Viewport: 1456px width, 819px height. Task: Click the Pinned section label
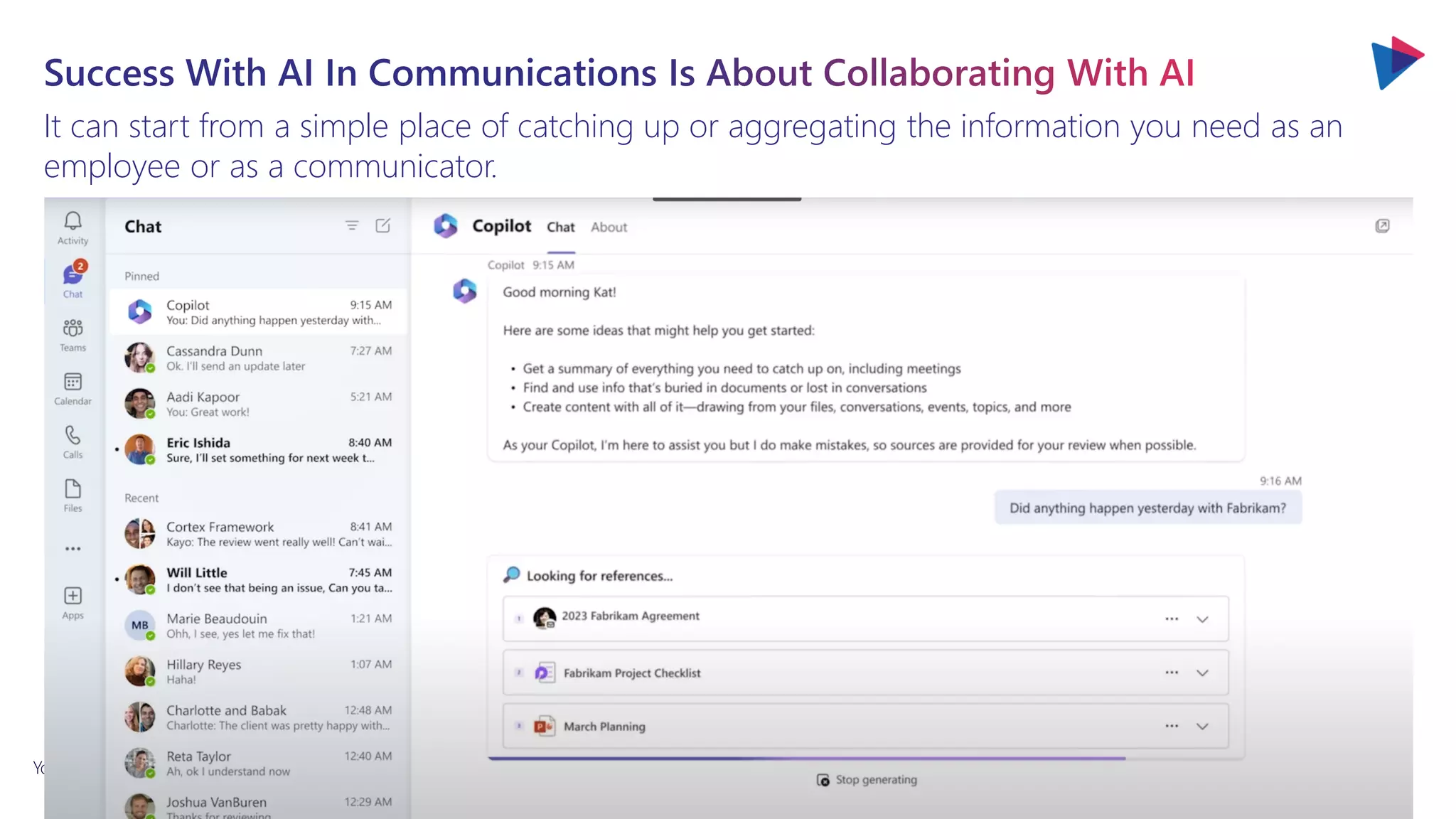[x=141, y=276]
